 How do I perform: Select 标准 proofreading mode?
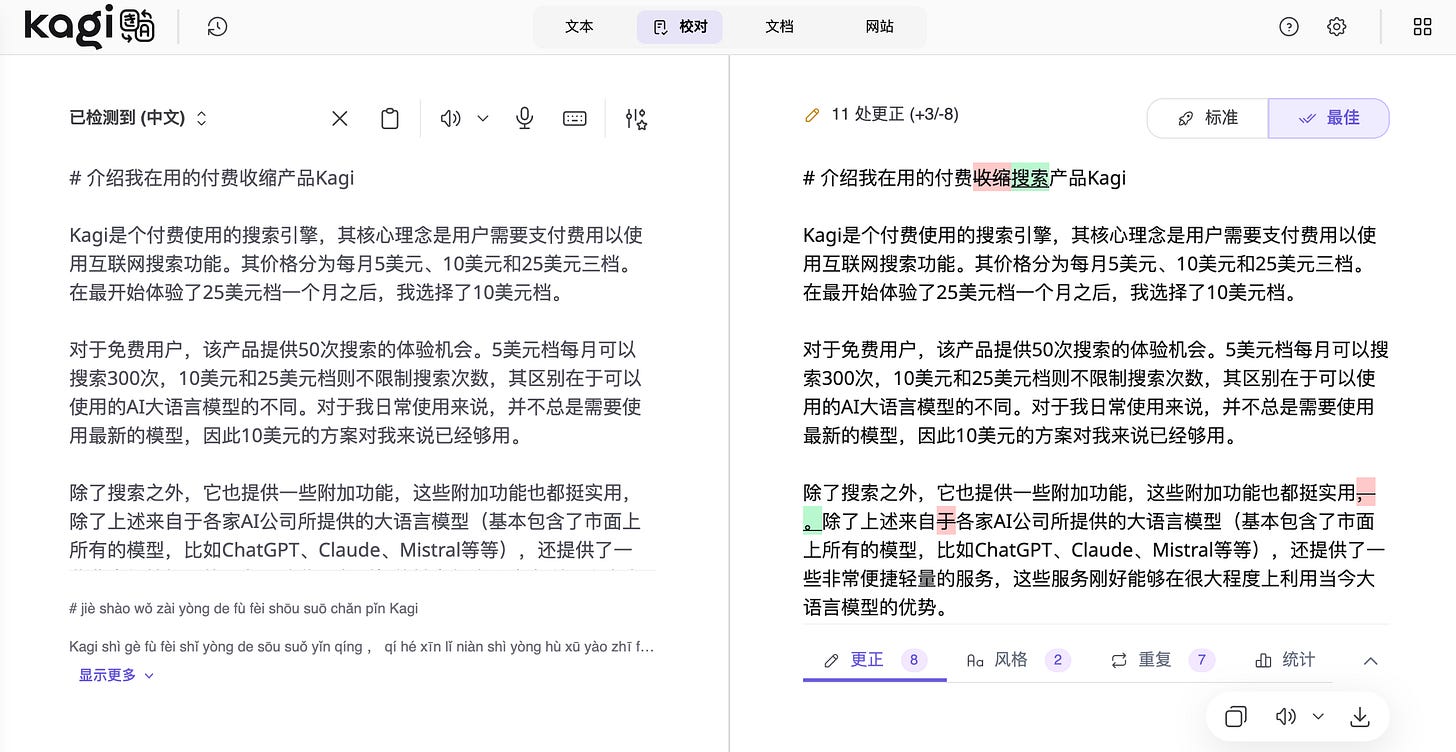(1208, 118)
